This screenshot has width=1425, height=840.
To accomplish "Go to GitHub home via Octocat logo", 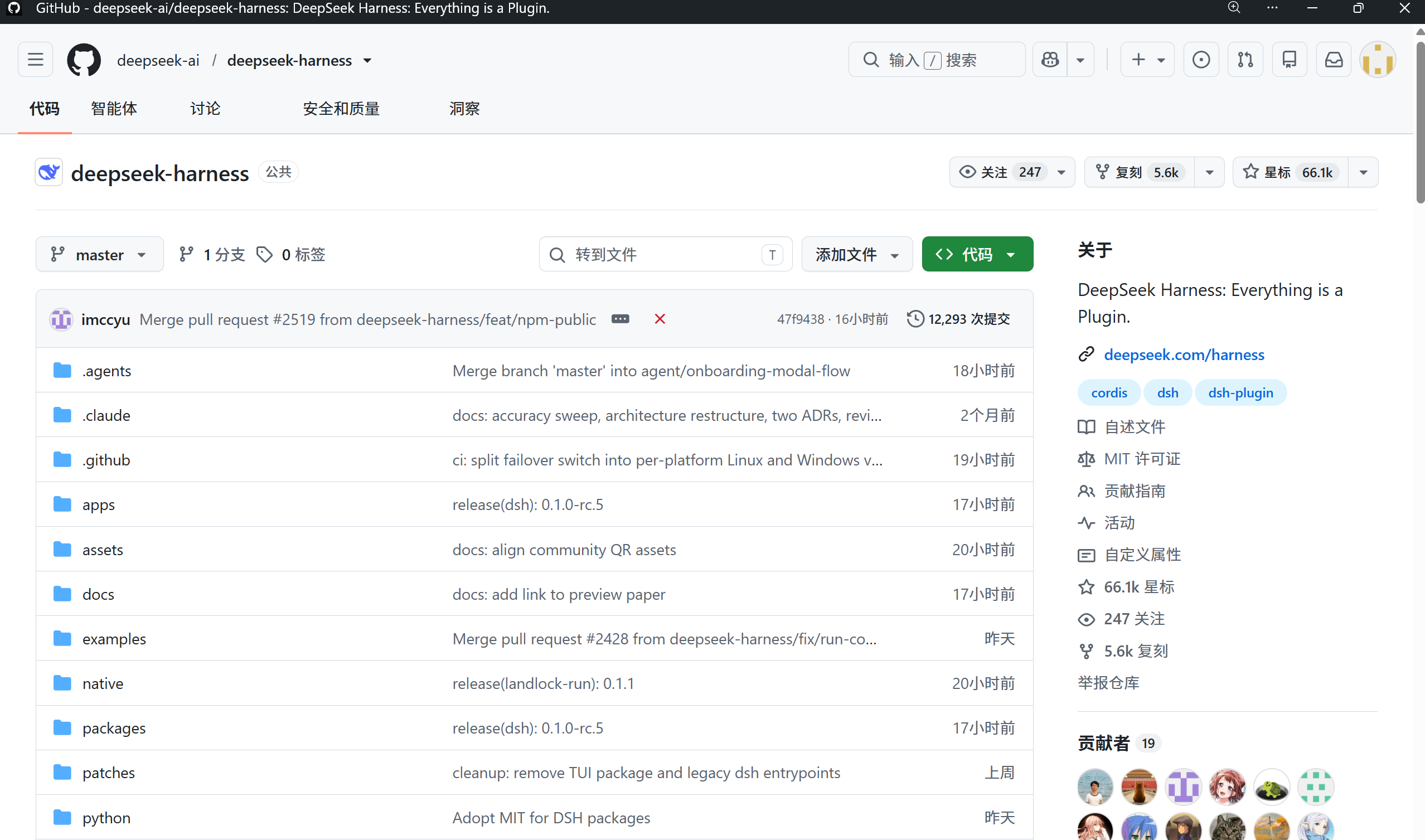I will tap(84, 60).
